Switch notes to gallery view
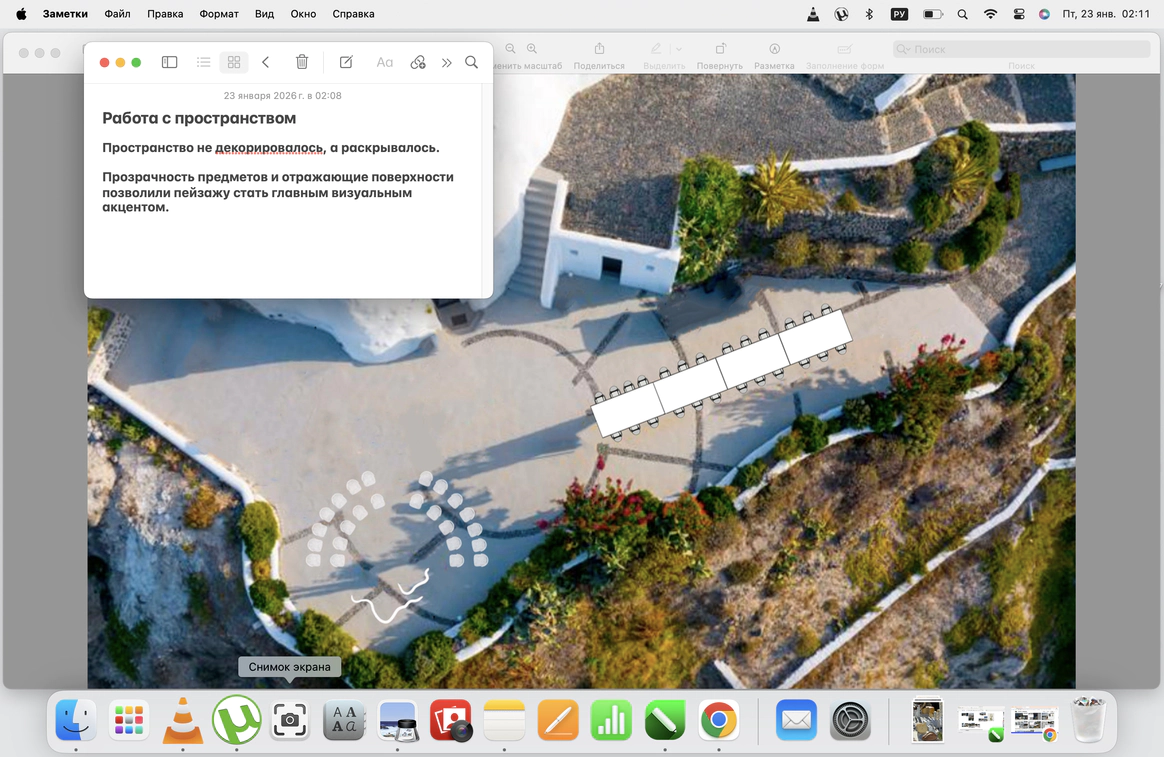 click(x=234, y=62)
